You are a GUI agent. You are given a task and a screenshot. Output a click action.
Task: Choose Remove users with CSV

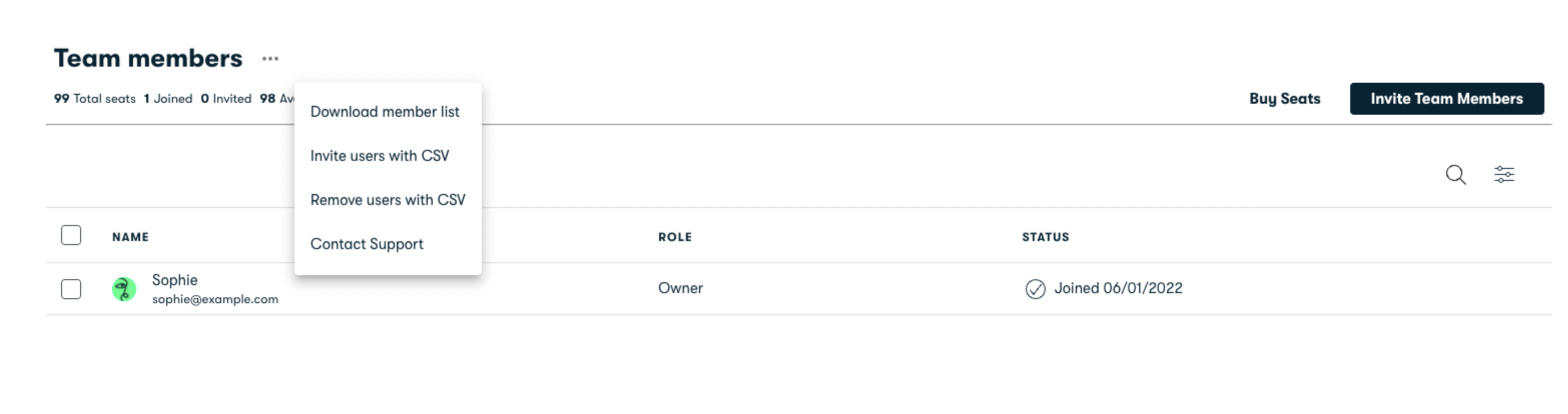pyautogui.click(x=388, y=199)
